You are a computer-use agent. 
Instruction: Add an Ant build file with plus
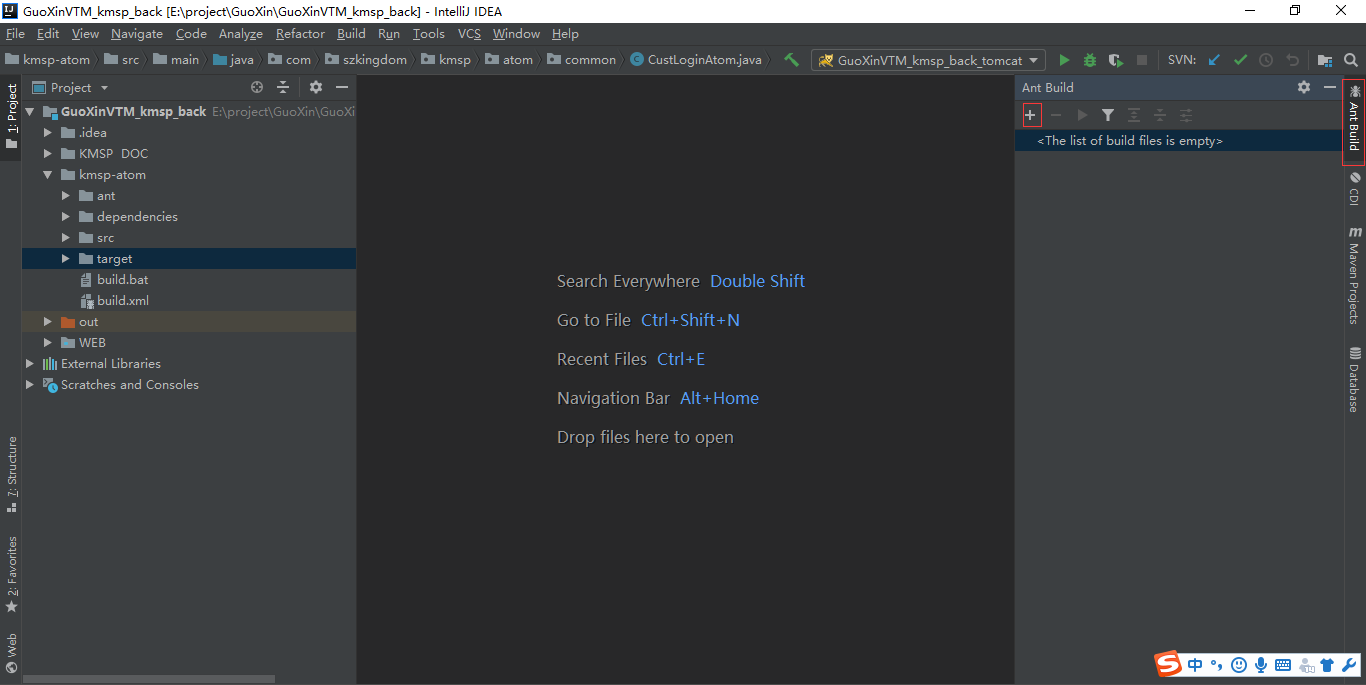(1031, 115)
